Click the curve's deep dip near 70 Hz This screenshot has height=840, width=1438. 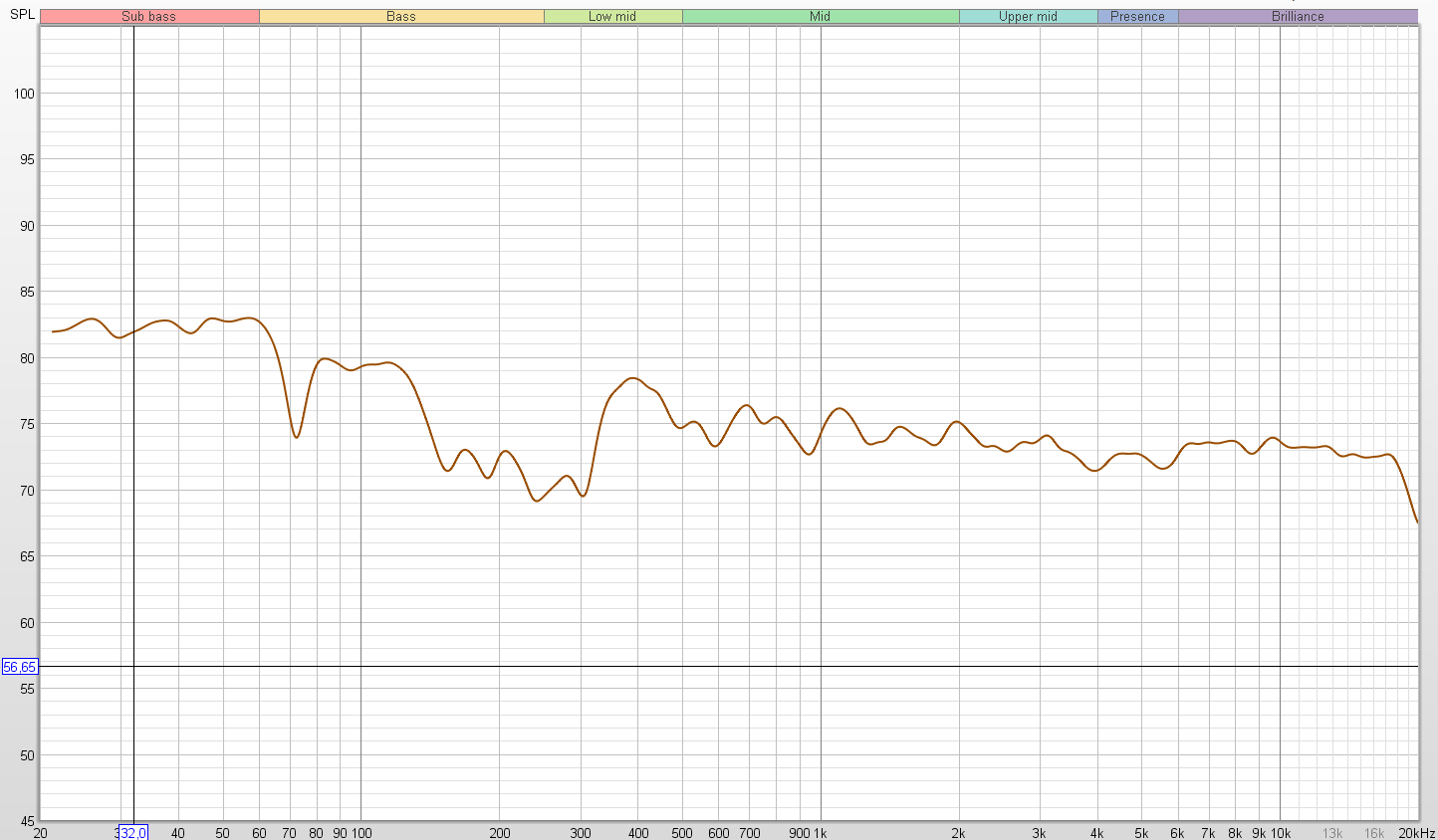(296, 437)
